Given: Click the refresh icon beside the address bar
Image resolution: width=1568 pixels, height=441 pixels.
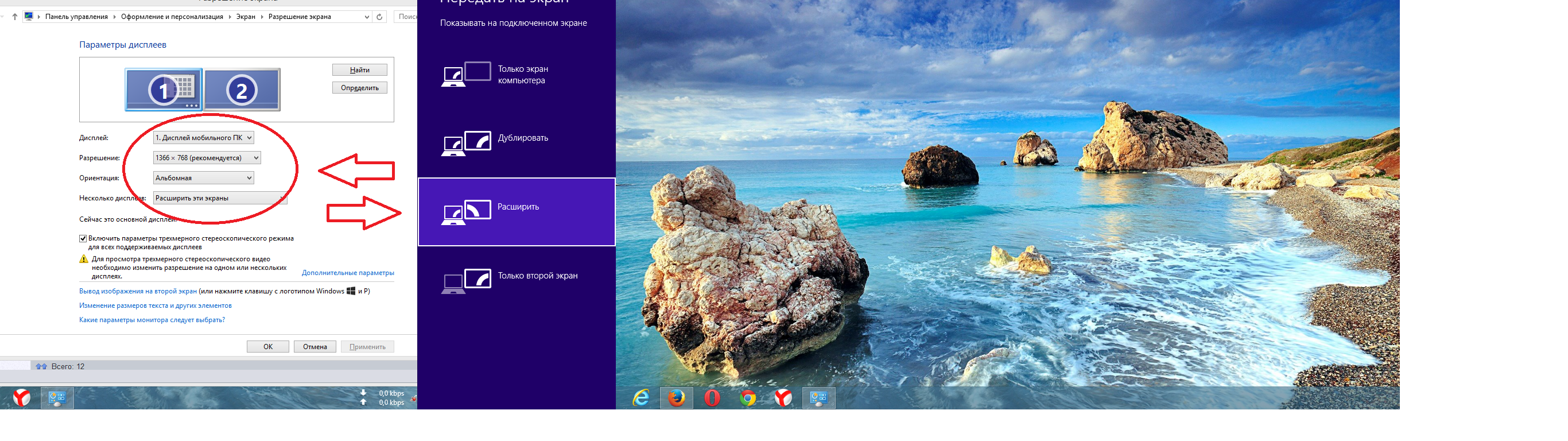Looking at the screenshot, I should coord(379,17).
